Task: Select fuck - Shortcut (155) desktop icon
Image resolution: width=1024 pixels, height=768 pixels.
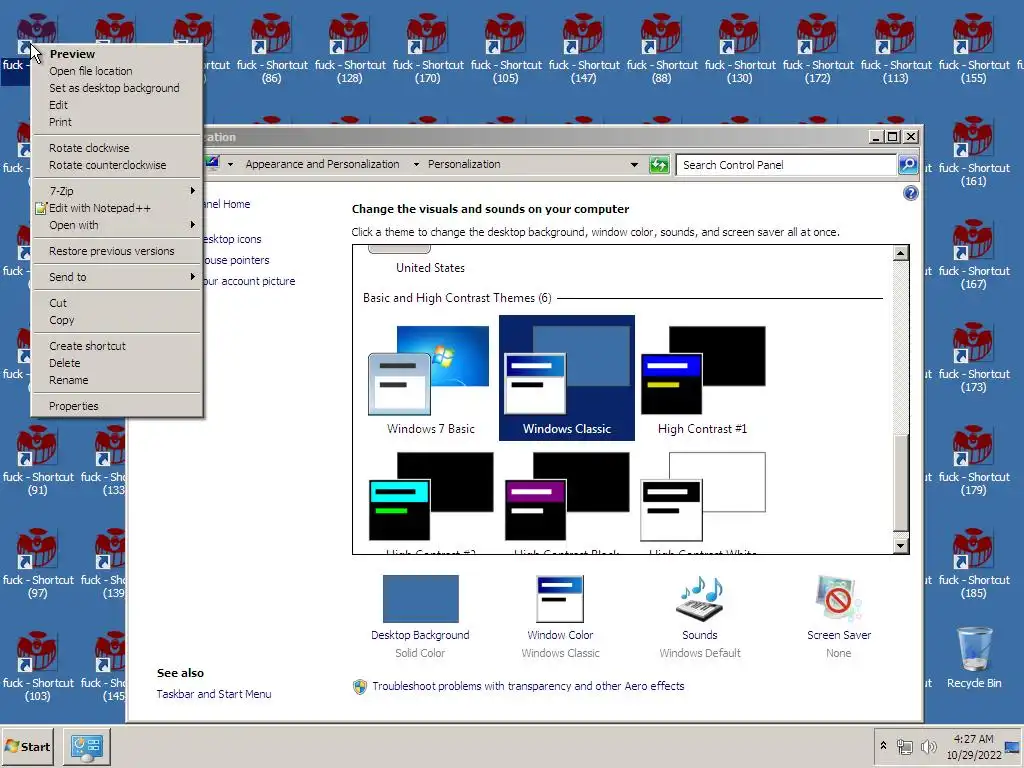Action: coord(974,50)
